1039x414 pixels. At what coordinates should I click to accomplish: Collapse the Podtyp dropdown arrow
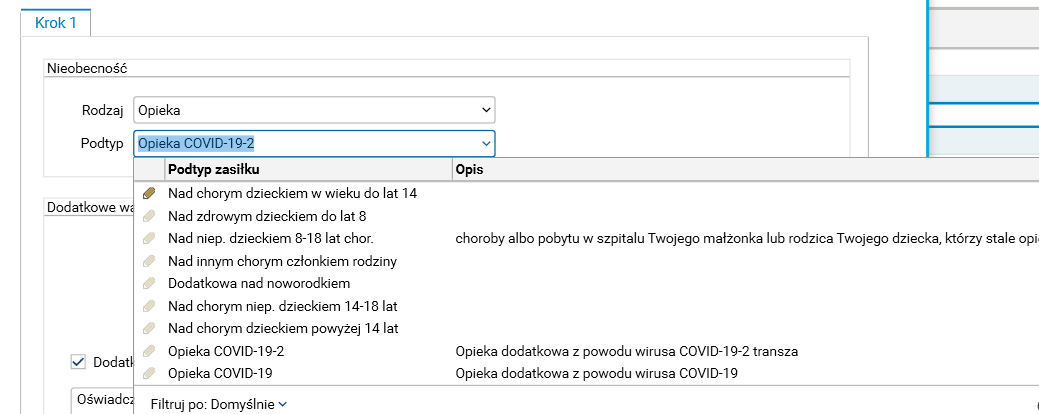tap(486, 143)
